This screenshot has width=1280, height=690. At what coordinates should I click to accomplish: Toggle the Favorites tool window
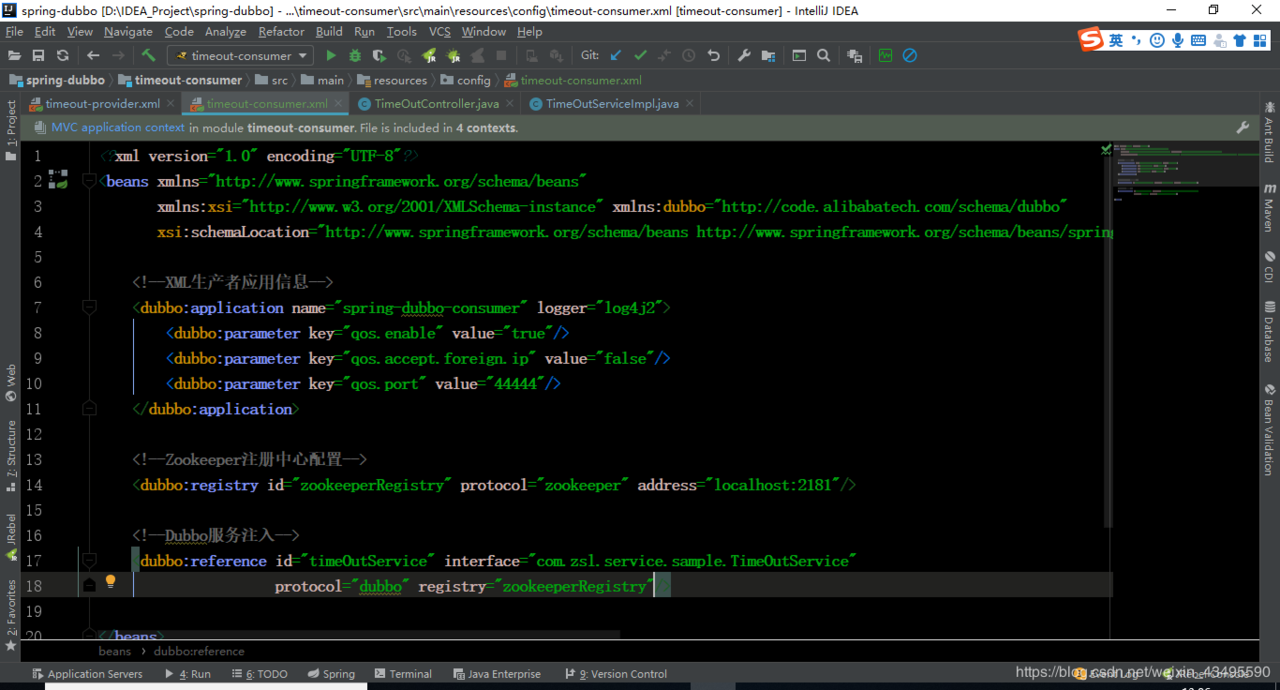tap(11, 615)
